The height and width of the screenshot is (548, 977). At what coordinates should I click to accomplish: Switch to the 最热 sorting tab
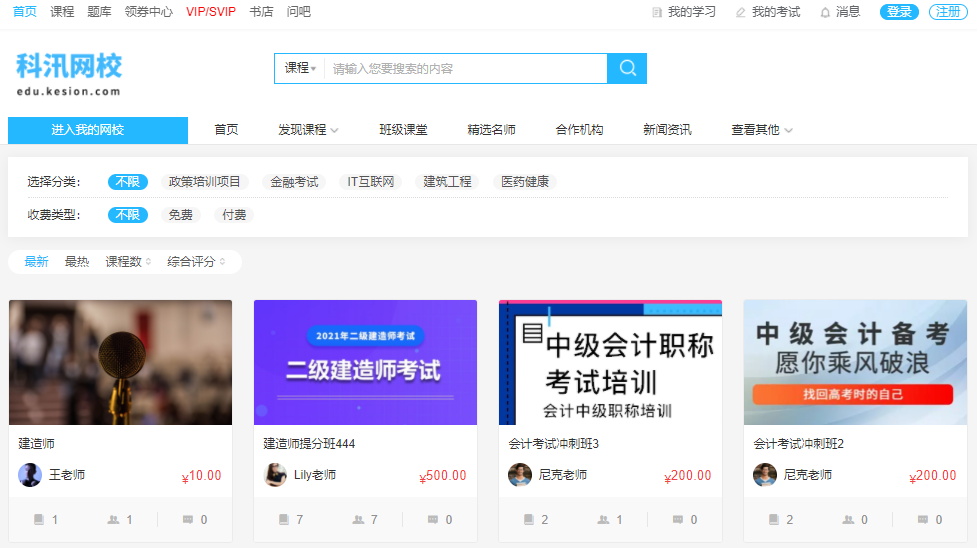click(x=77, y=262)
